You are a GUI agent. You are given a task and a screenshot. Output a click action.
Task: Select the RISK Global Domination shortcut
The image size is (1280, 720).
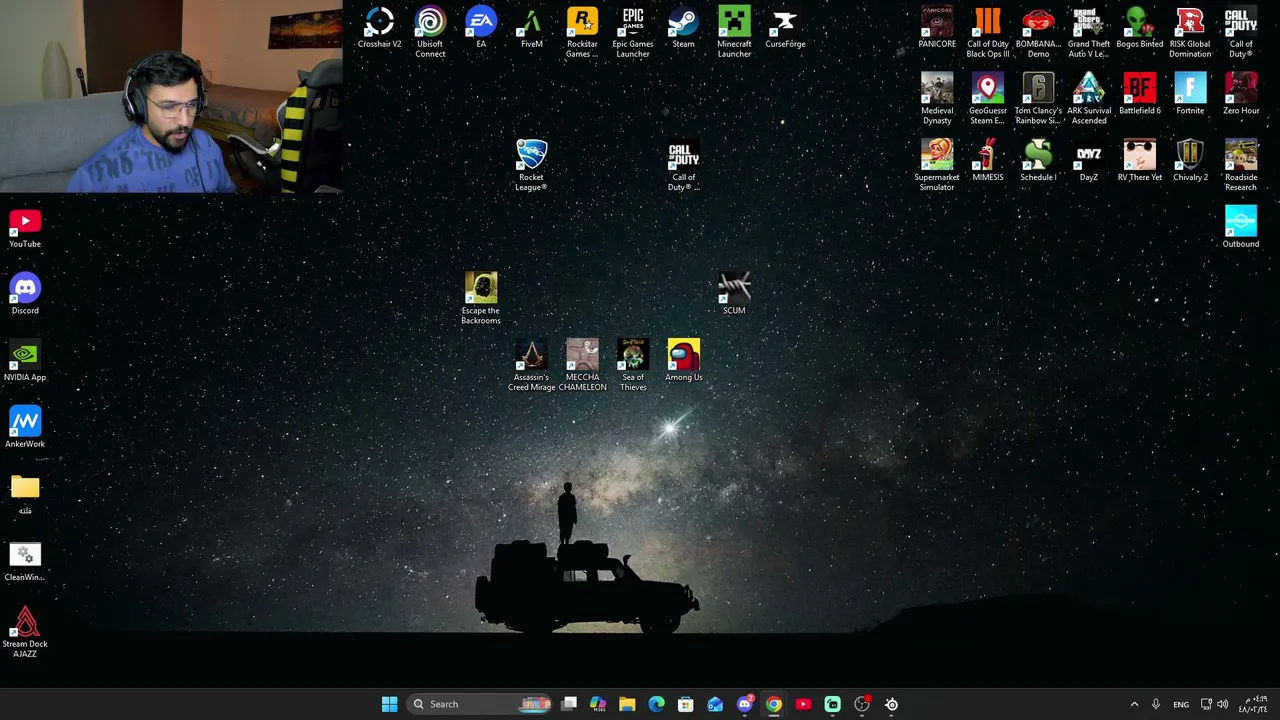(1190, 32)
